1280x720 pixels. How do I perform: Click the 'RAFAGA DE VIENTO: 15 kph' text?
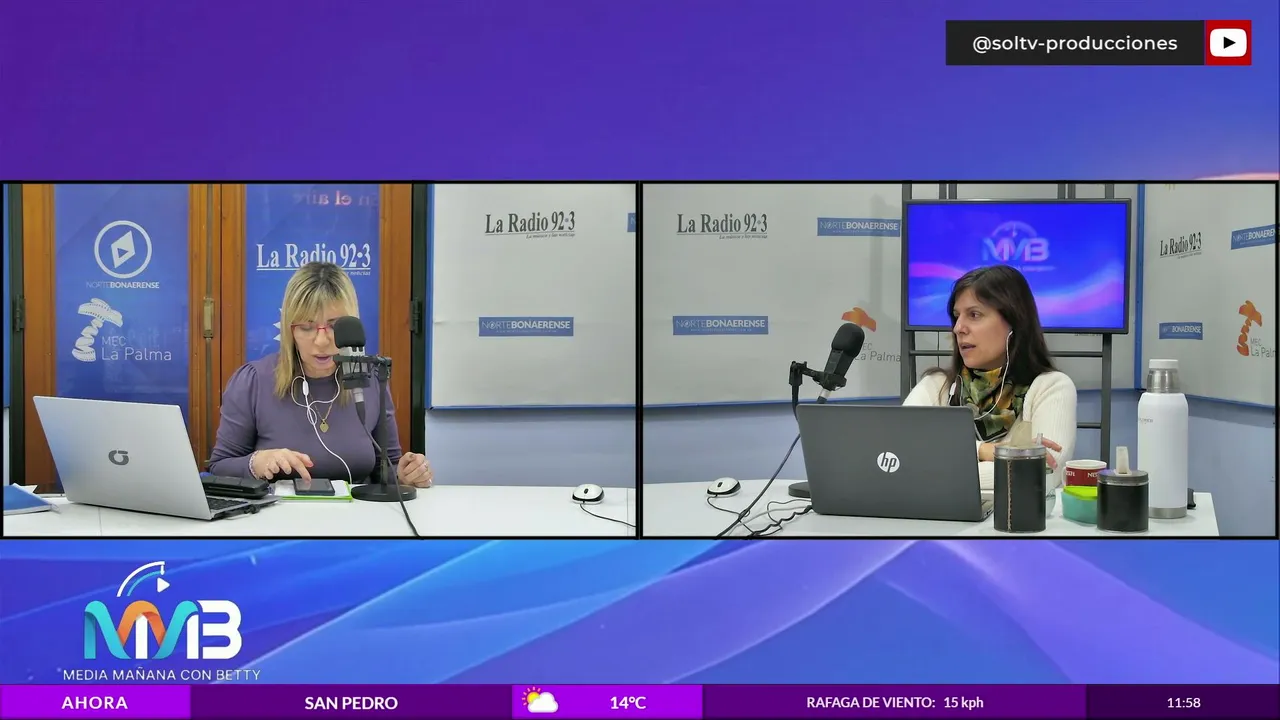coord(895,703)
